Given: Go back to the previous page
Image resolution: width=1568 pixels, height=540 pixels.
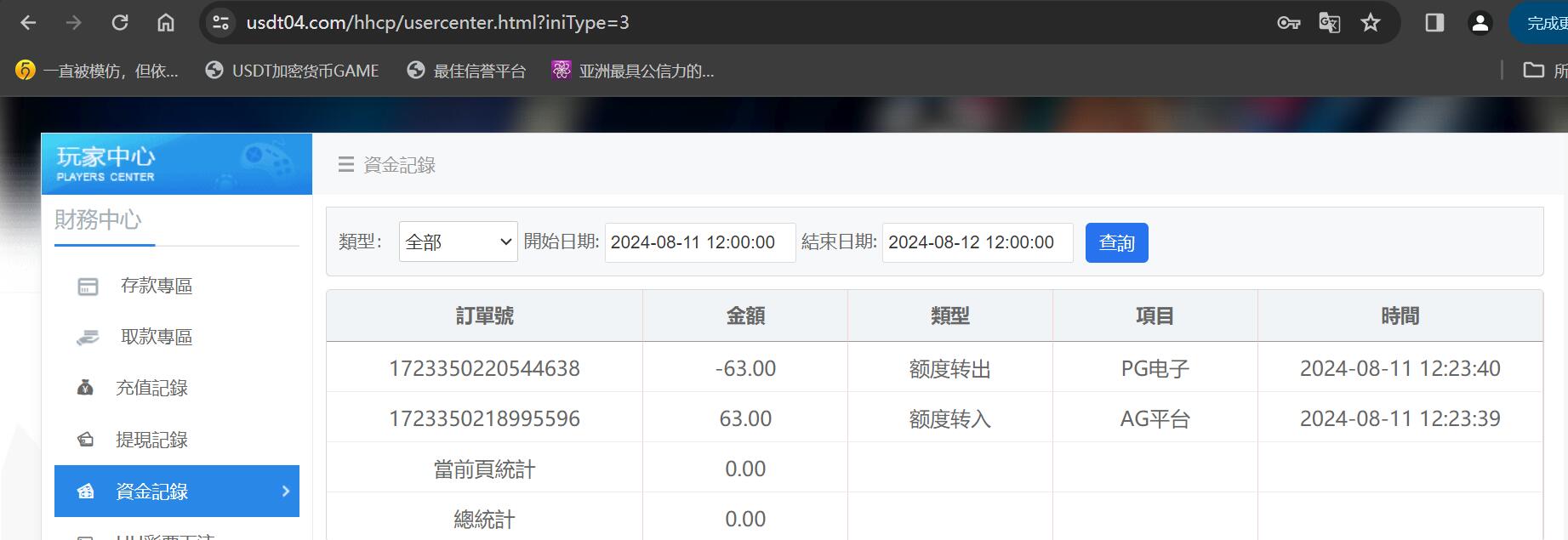Looking at the screenshot, I should [28, 23].
